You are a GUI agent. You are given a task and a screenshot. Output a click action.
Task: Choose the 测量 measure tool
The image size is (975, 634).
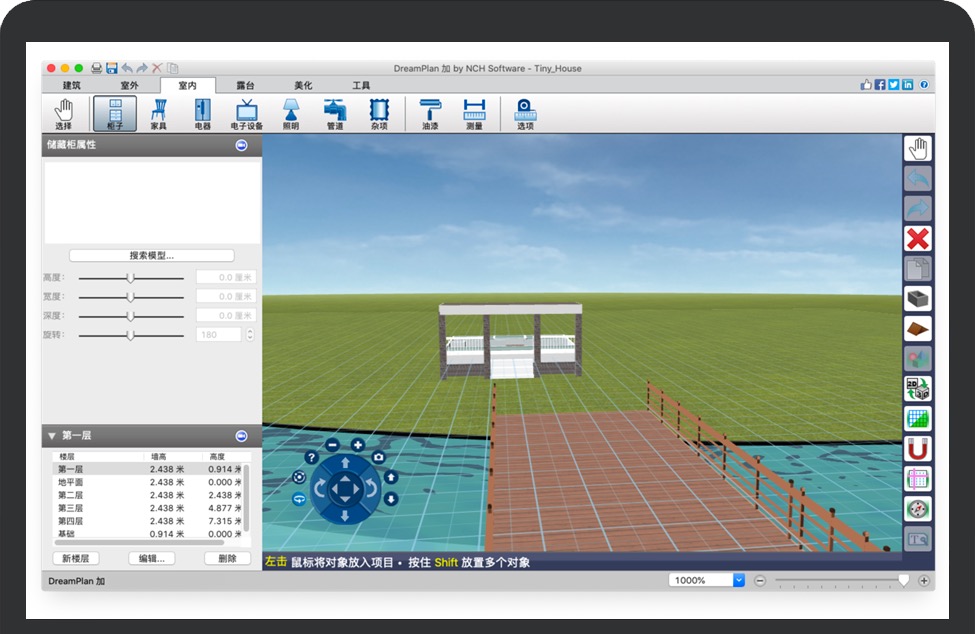point(474,114)
